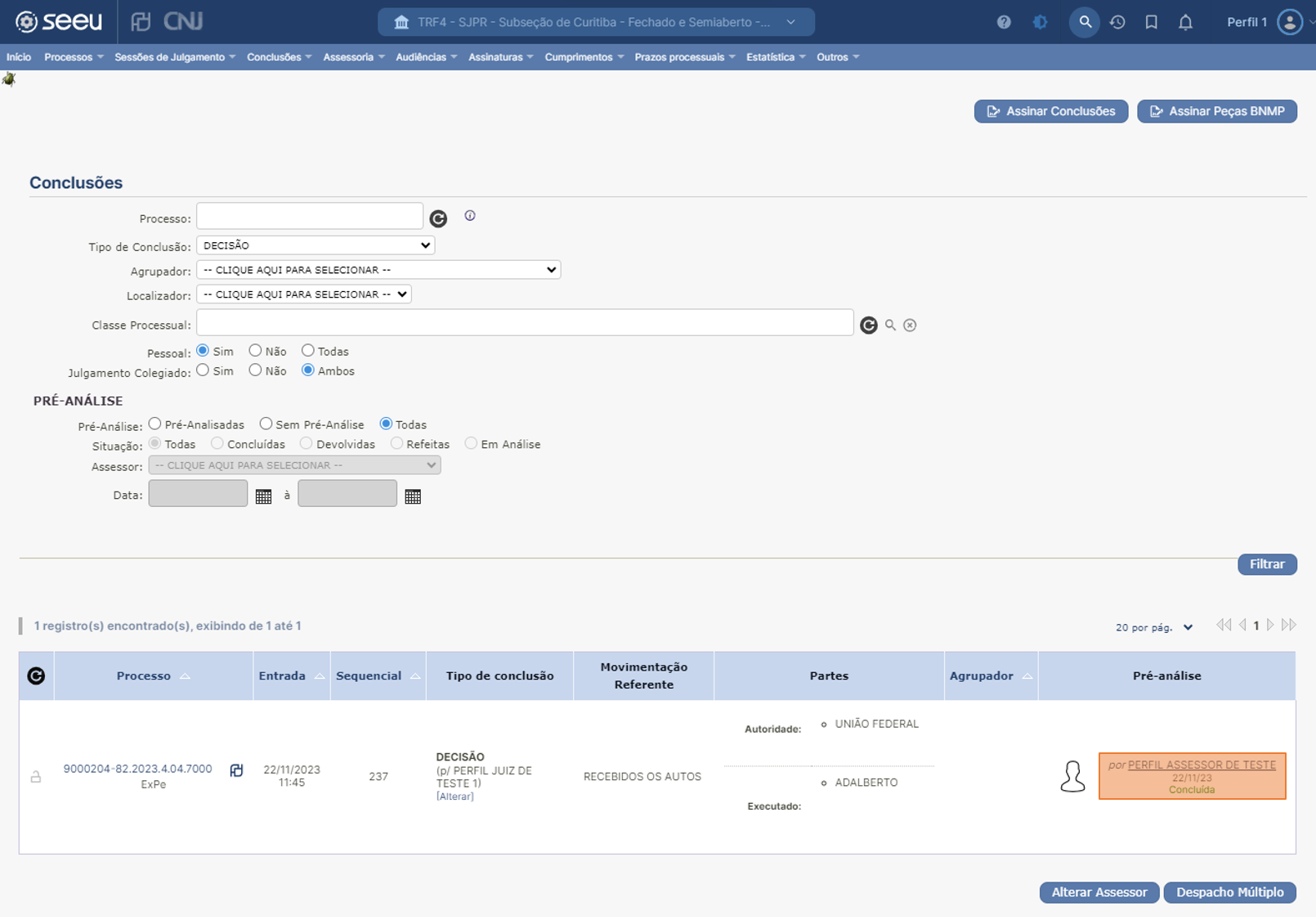Go to the first results page
Image resolution: width=1316 pixels, height=920 pixels.
pos(1224,625)
